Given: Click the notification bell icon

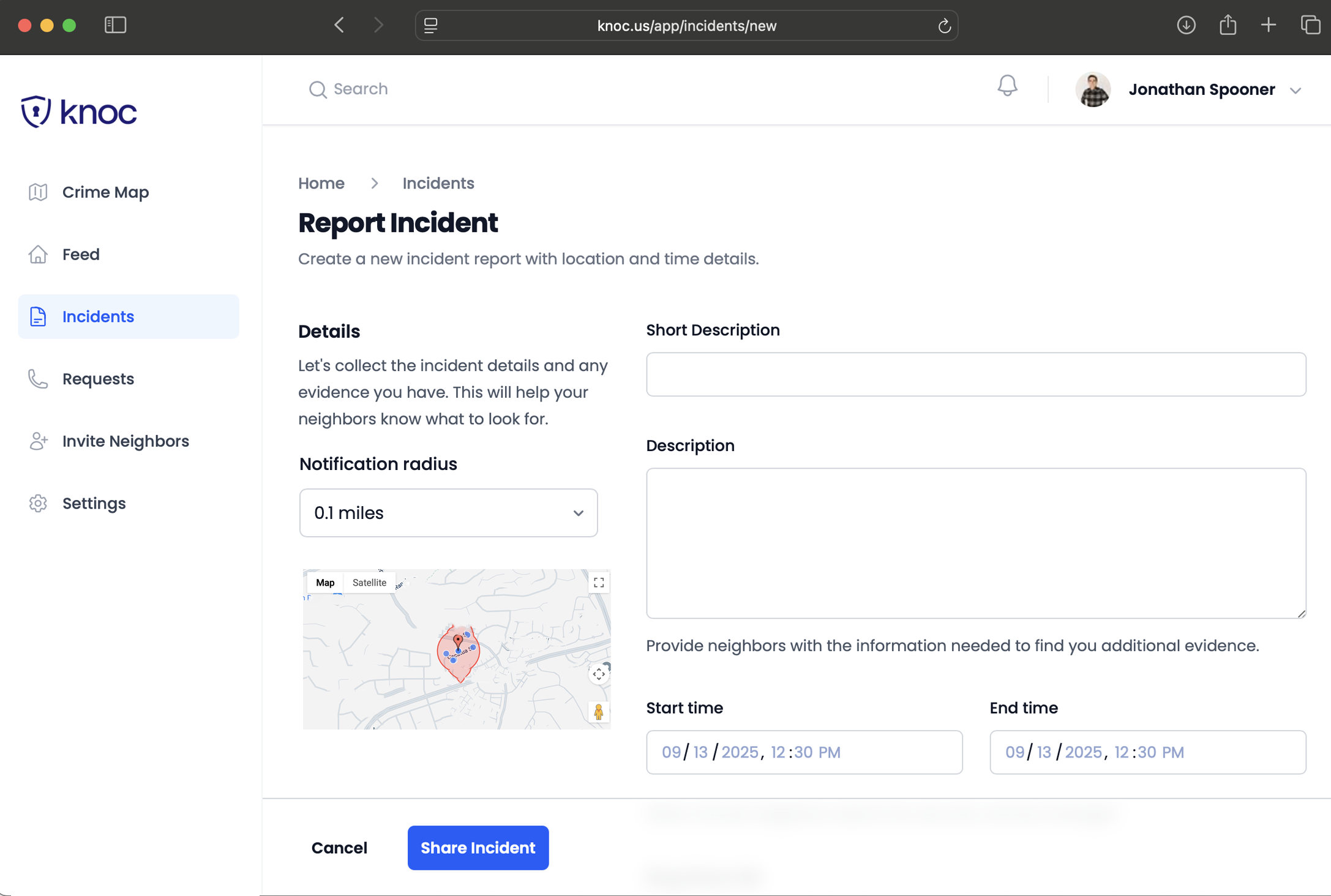Looking at the screenshot, I should (1007, 86).
